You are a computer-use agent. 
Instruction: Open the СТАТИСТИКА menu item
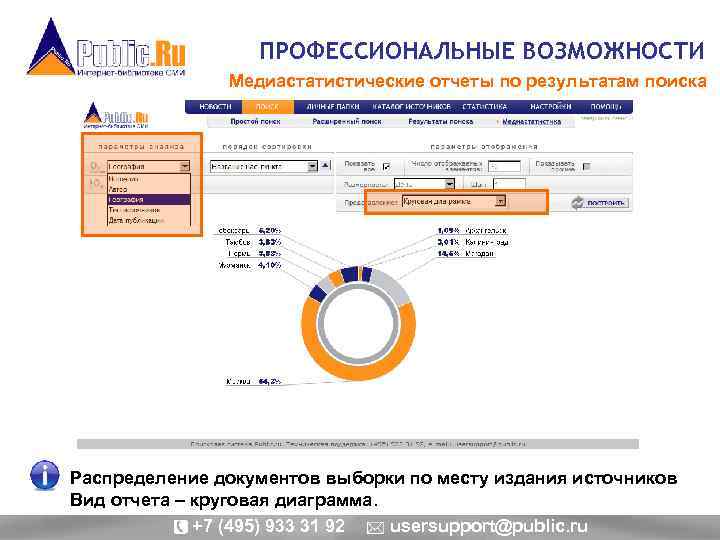click(x=484, y=107)
